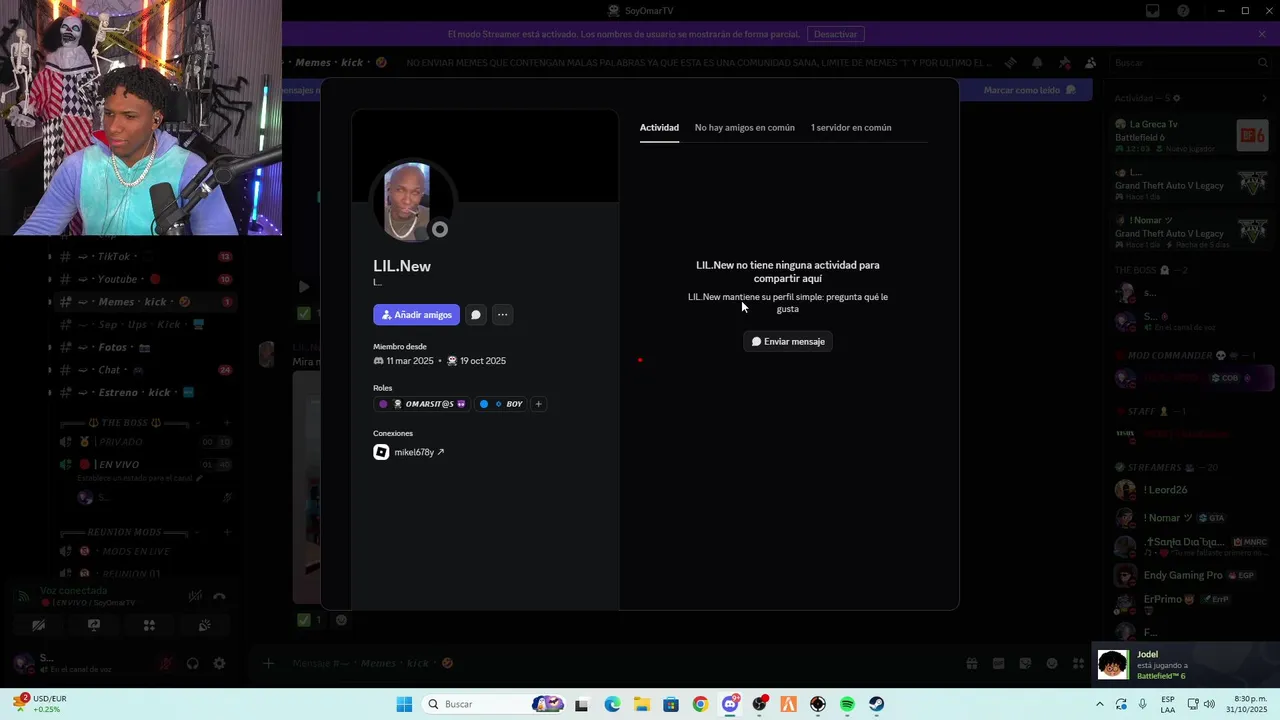
Task: Open the Jodel Battlefield 6 Steam notification
Action: [1186, 665]
